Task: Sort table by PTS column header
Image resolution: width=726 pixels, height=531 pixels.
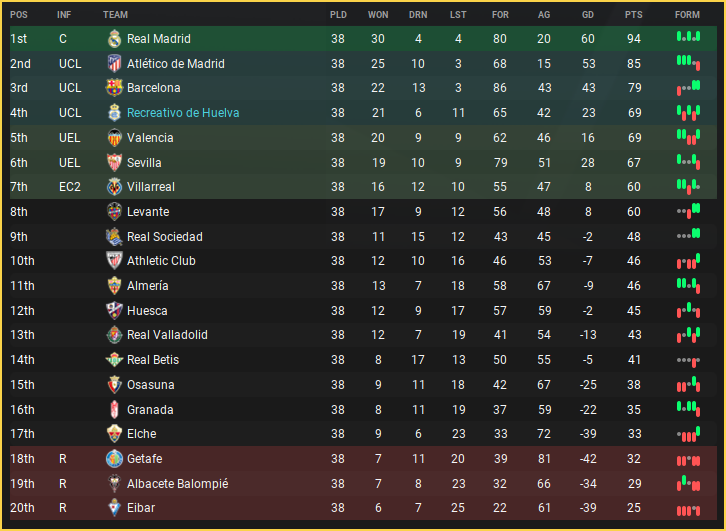Action: tap(633, 15)
